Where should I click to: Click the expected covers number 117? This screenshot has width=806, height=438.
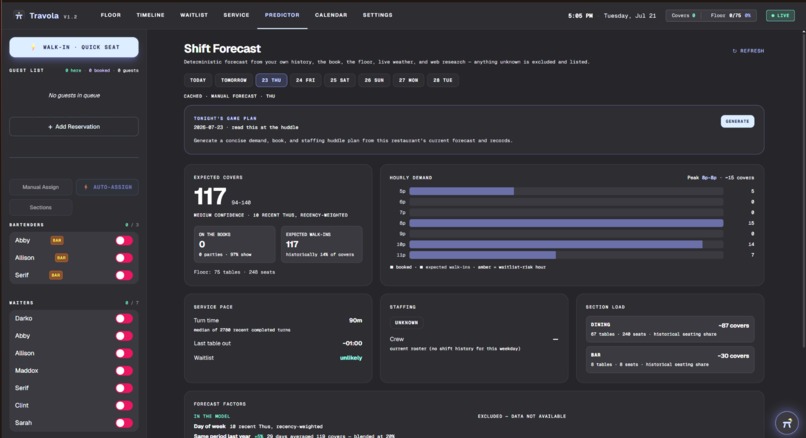pos(210,196)
